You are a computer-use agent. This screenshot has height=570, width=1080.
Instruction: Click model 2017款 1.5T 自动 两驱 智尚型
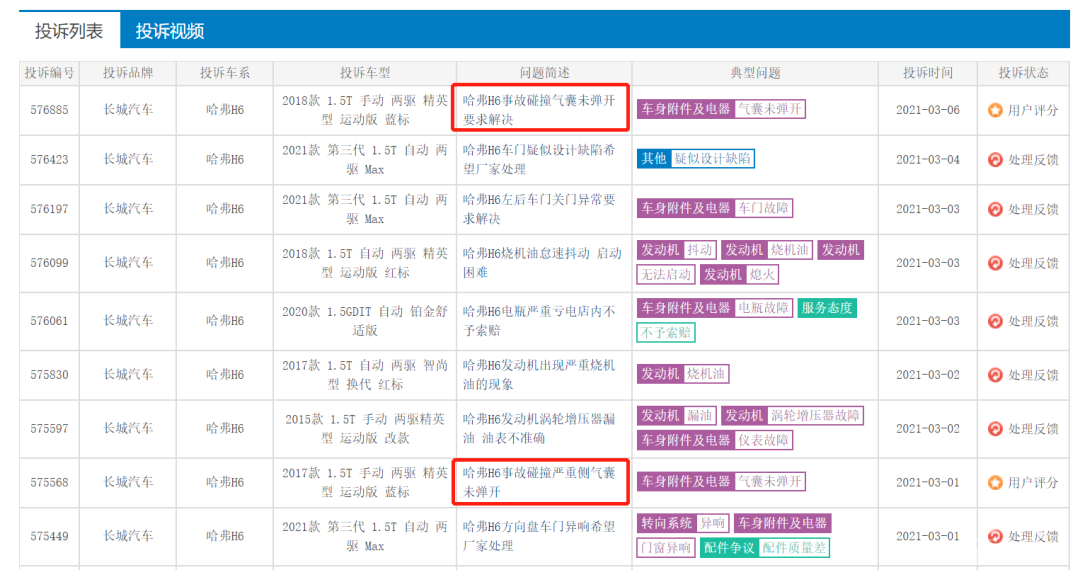click(365, 375)
